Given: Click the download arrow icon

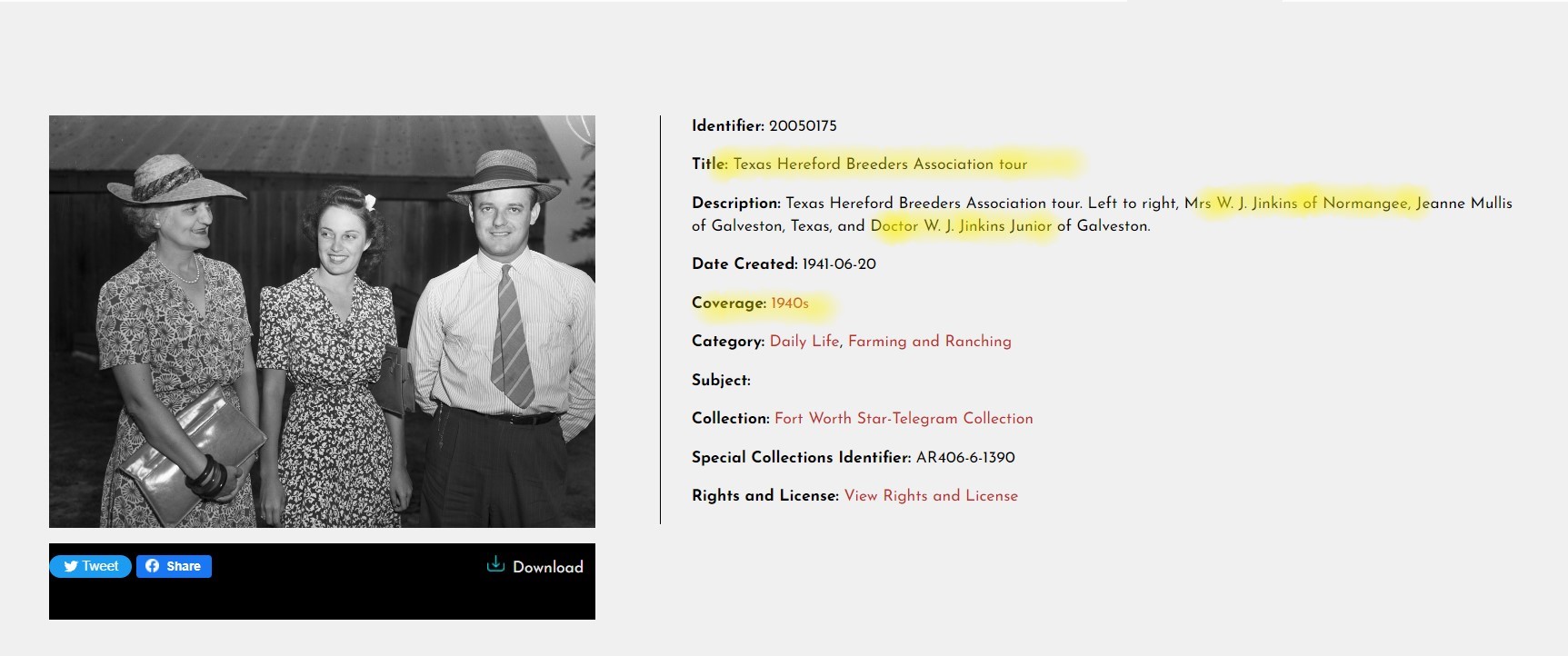Looking at the screenshot, I should [x=495, y=564].
